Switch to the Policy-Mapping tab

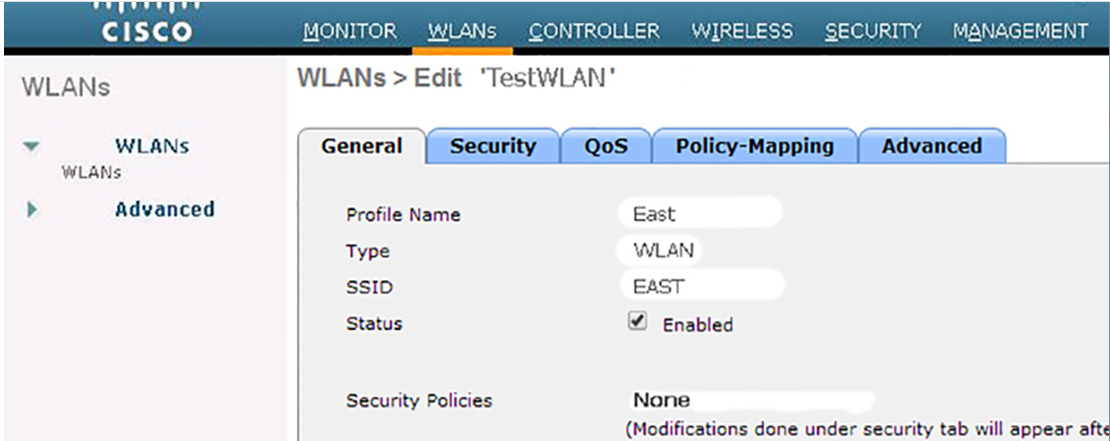click(755, 147)
